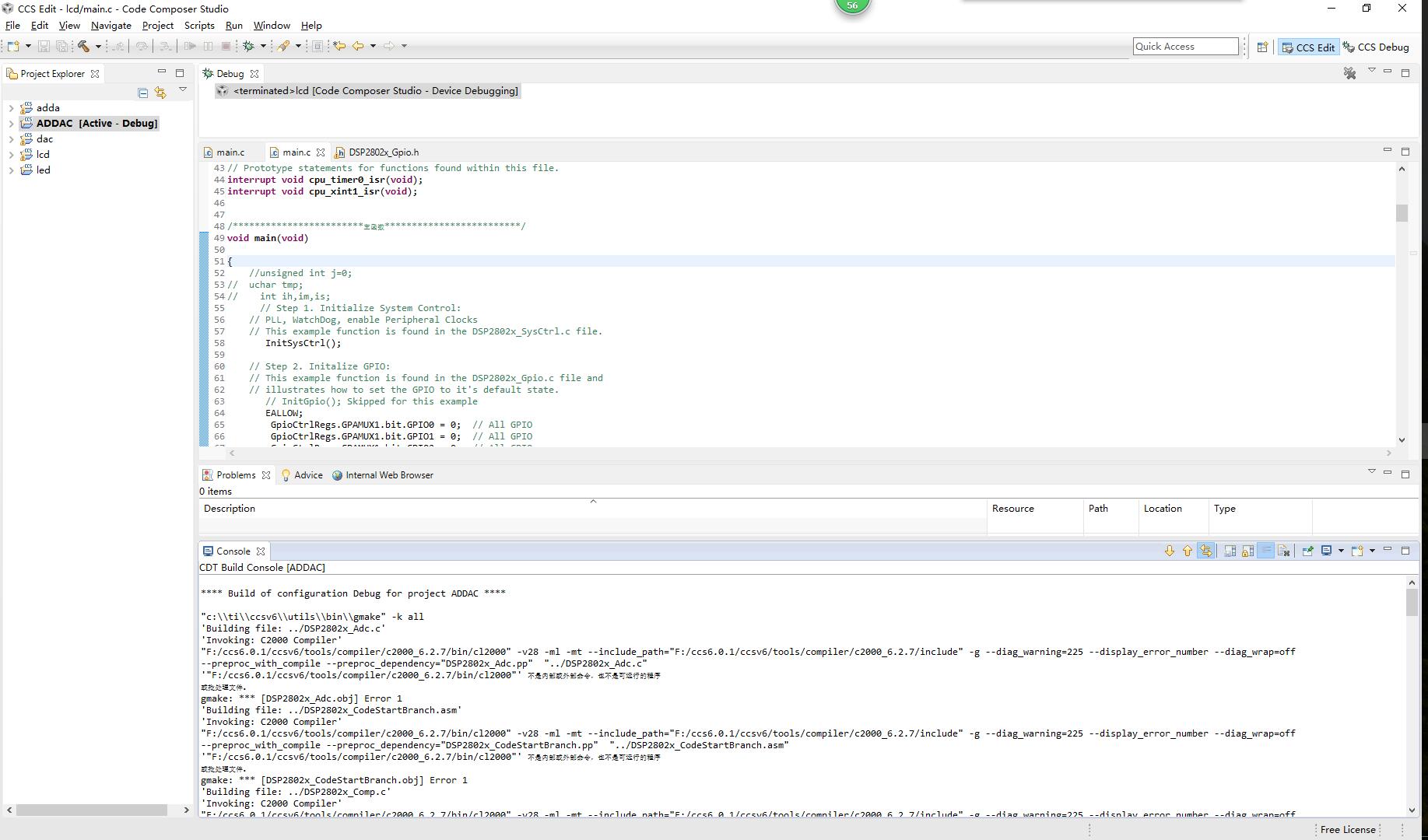Sort problems by the Location column header
Viewport: 1428px width, 840px height.
click(1173, 509)
